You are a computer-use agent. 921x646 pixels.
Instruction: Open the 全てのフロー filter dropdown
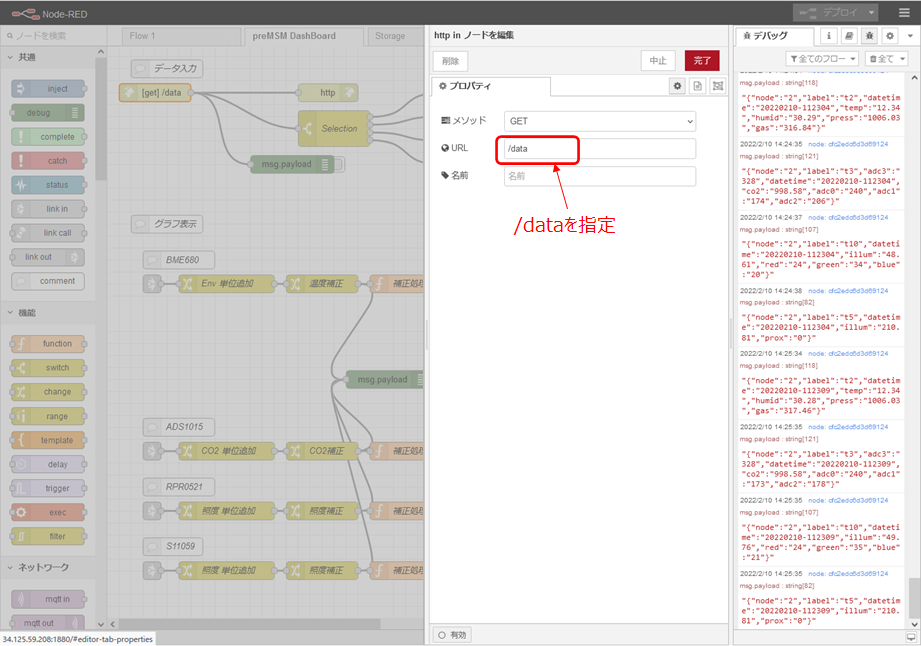pos(822,59)
